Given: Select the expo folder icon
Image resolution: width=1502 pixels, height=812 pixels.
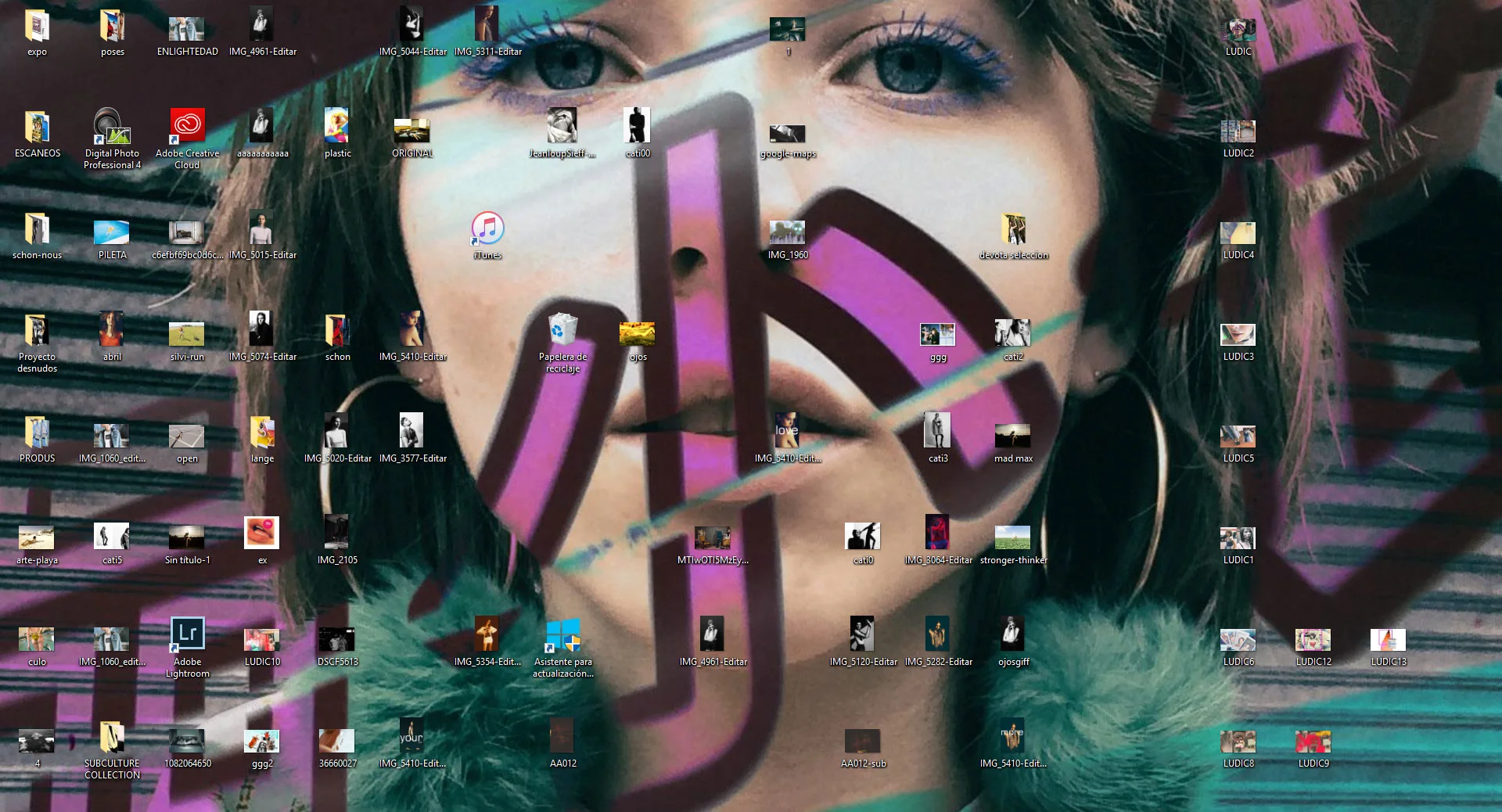Looking at the screenshot, I should point(37,26).
